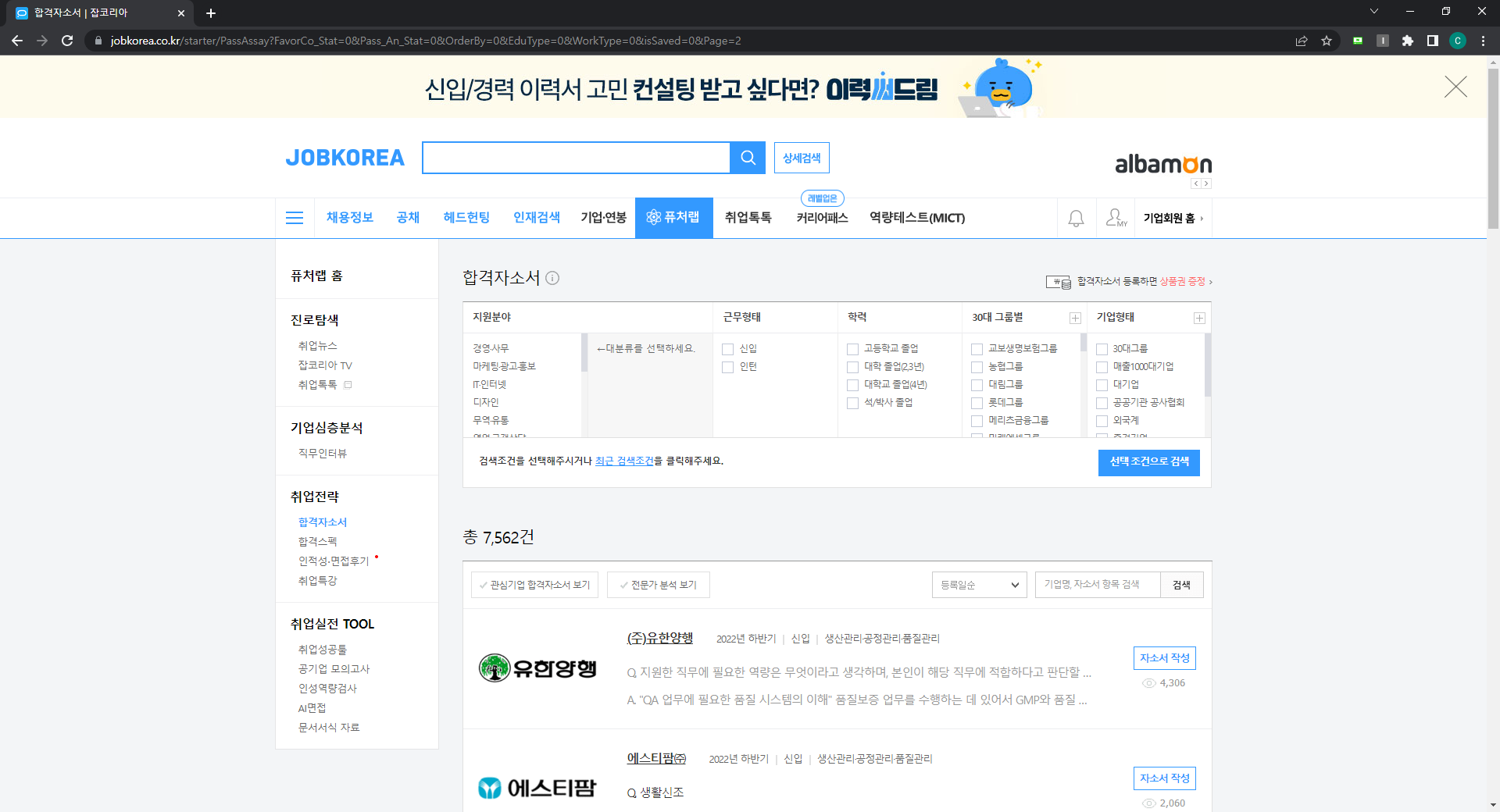Viewport: 1500px width, 812px height.
Task: Select 마케팅·광고·홍보 field category
Action: click(x=504, y=367)
